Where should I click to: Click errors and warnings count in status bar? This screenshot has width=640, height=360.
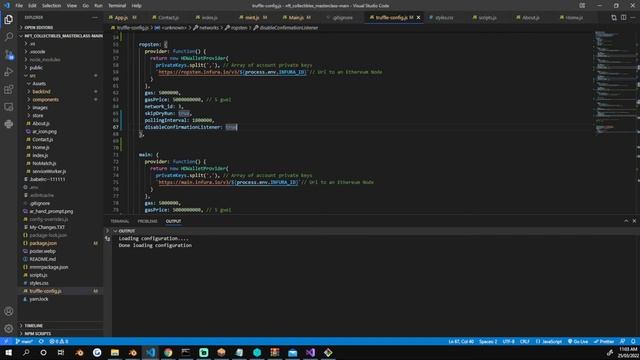pos(59,341)
